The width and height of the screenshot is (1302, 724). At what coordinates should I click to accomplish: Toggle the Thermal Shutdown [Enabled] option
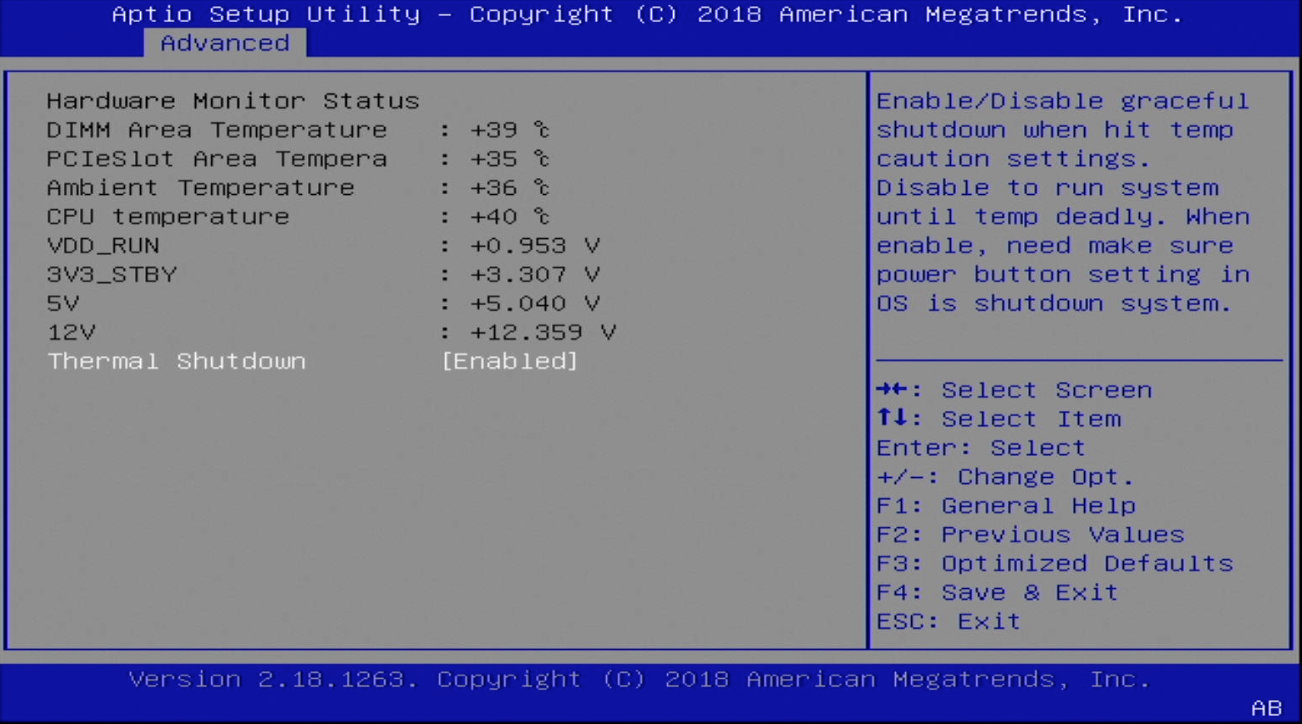(510, 361)
